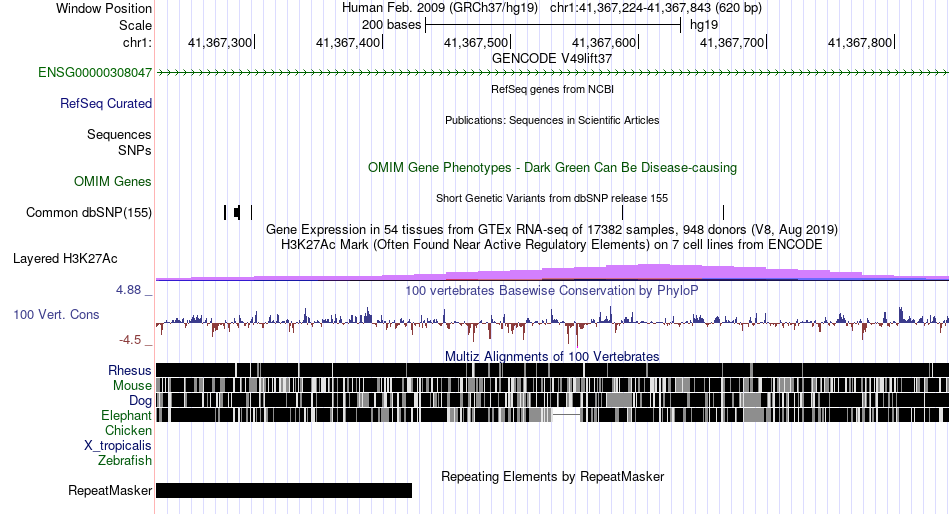
Task: Click the Elephant alignment gap line
Action: [x=567, y=415]
